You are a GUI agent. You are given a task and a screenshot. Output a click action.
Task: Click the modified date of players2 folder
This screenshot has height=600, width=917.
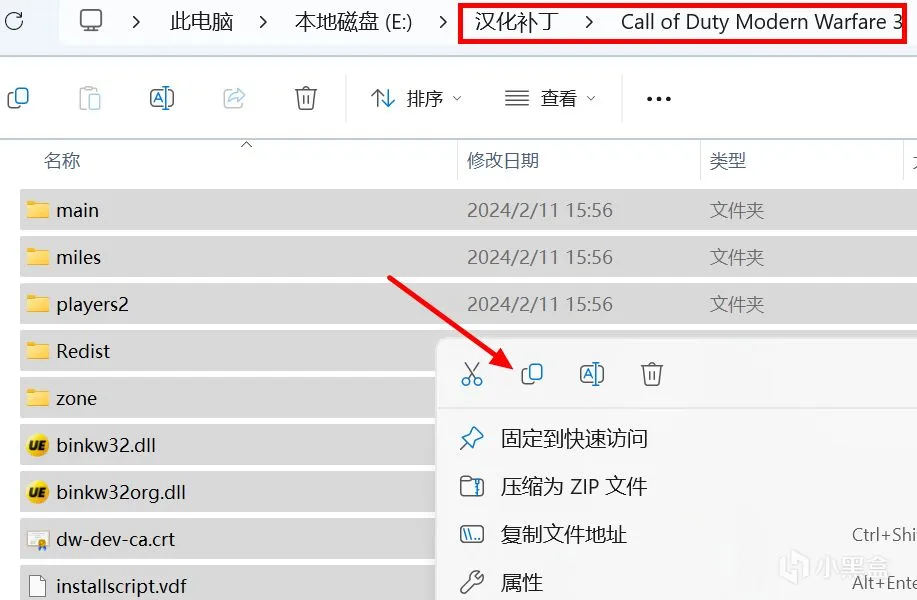[539, 304]
